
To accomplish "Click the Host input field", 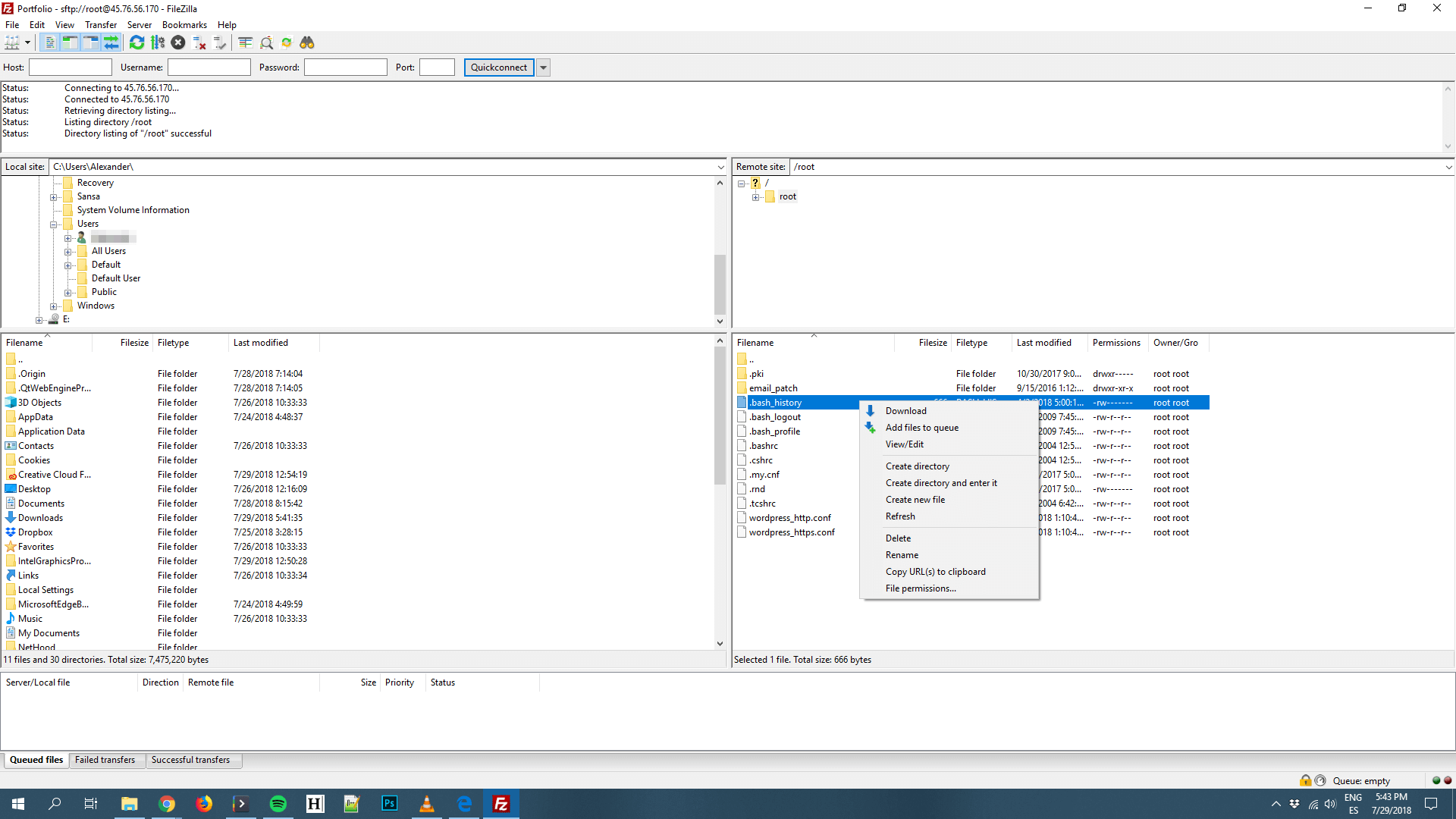I will 70,67.
